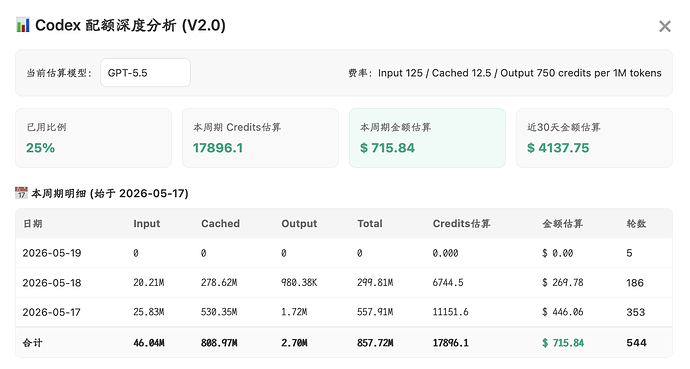Click the 轮数 column header
Screen dimensions: 690x369
tap(636, 223)
